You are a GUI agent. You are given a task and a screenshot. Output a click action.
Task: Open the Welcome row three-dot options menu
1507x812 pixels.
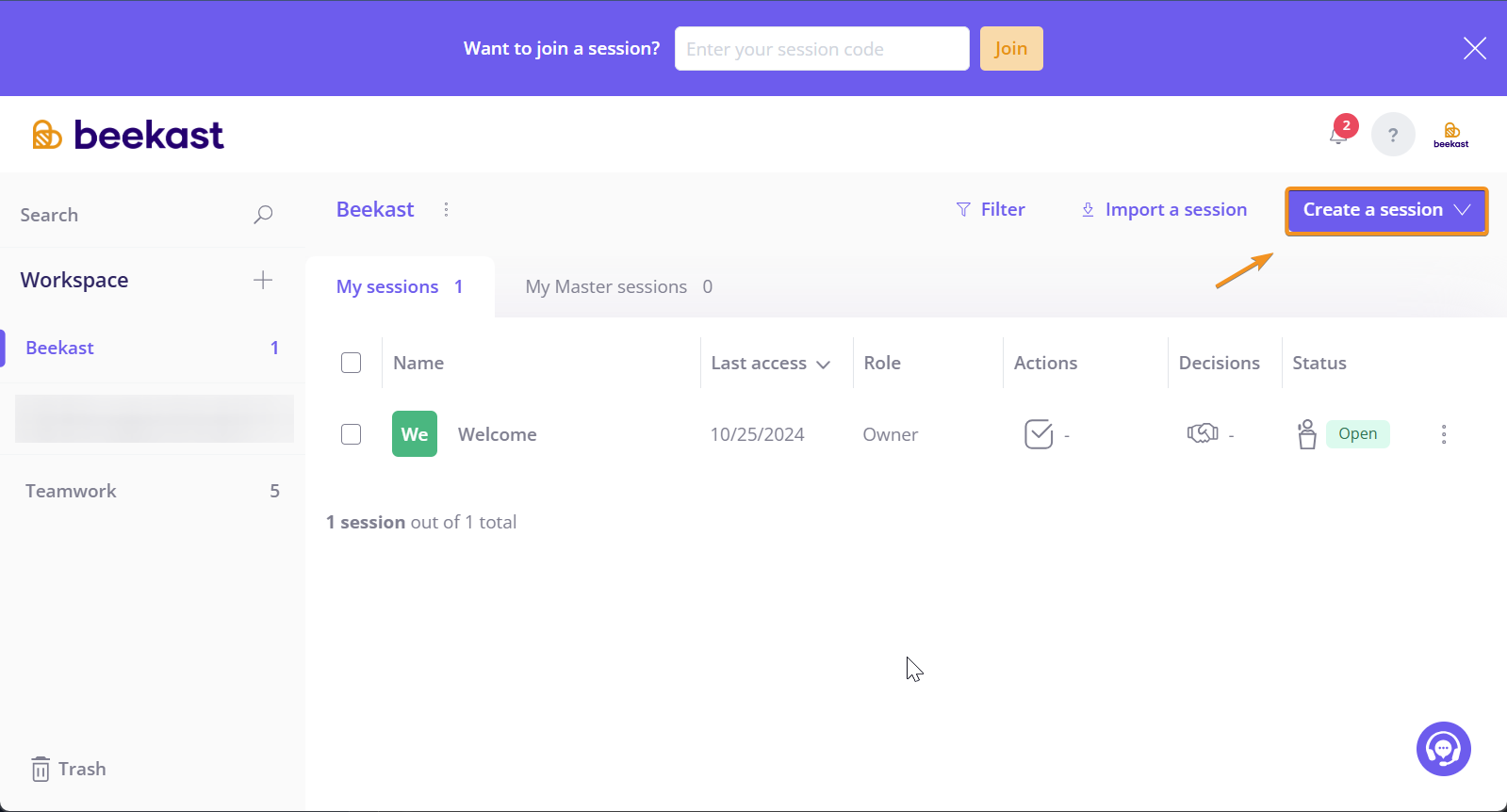1444,434
